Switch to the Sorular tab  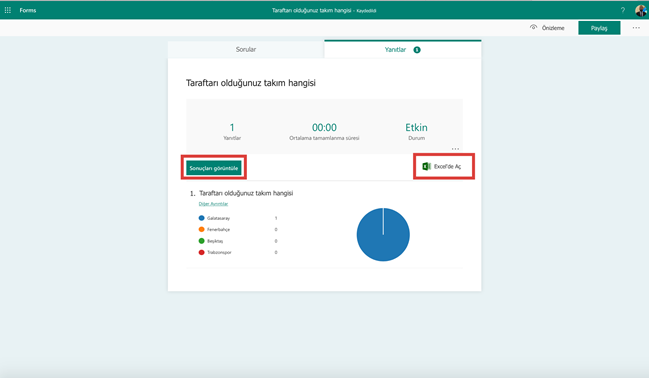(x=246, y=50)
